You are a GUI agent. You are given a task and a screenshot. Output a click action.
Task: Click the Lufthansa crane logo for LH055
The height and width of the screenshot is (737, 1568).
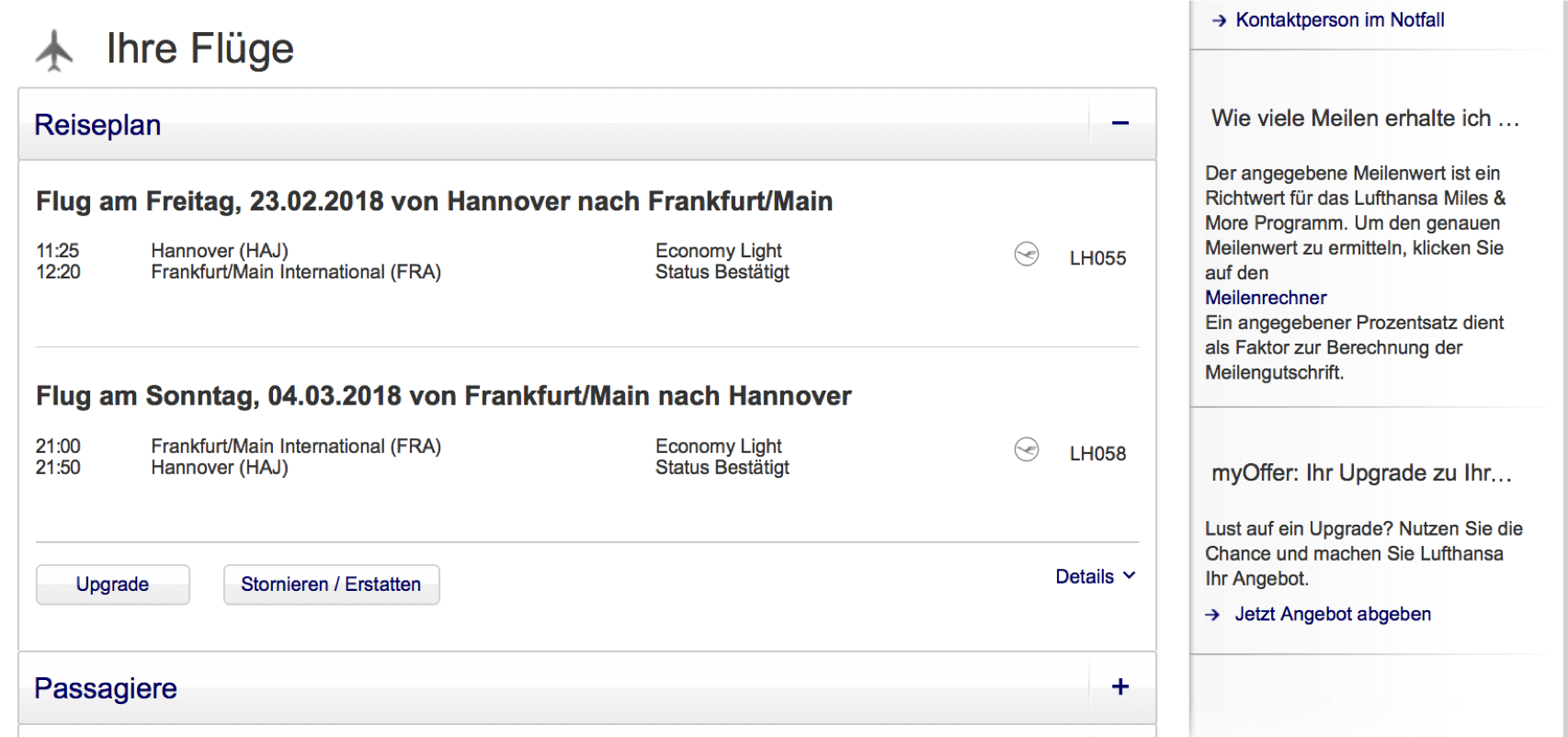[1026, 254]
